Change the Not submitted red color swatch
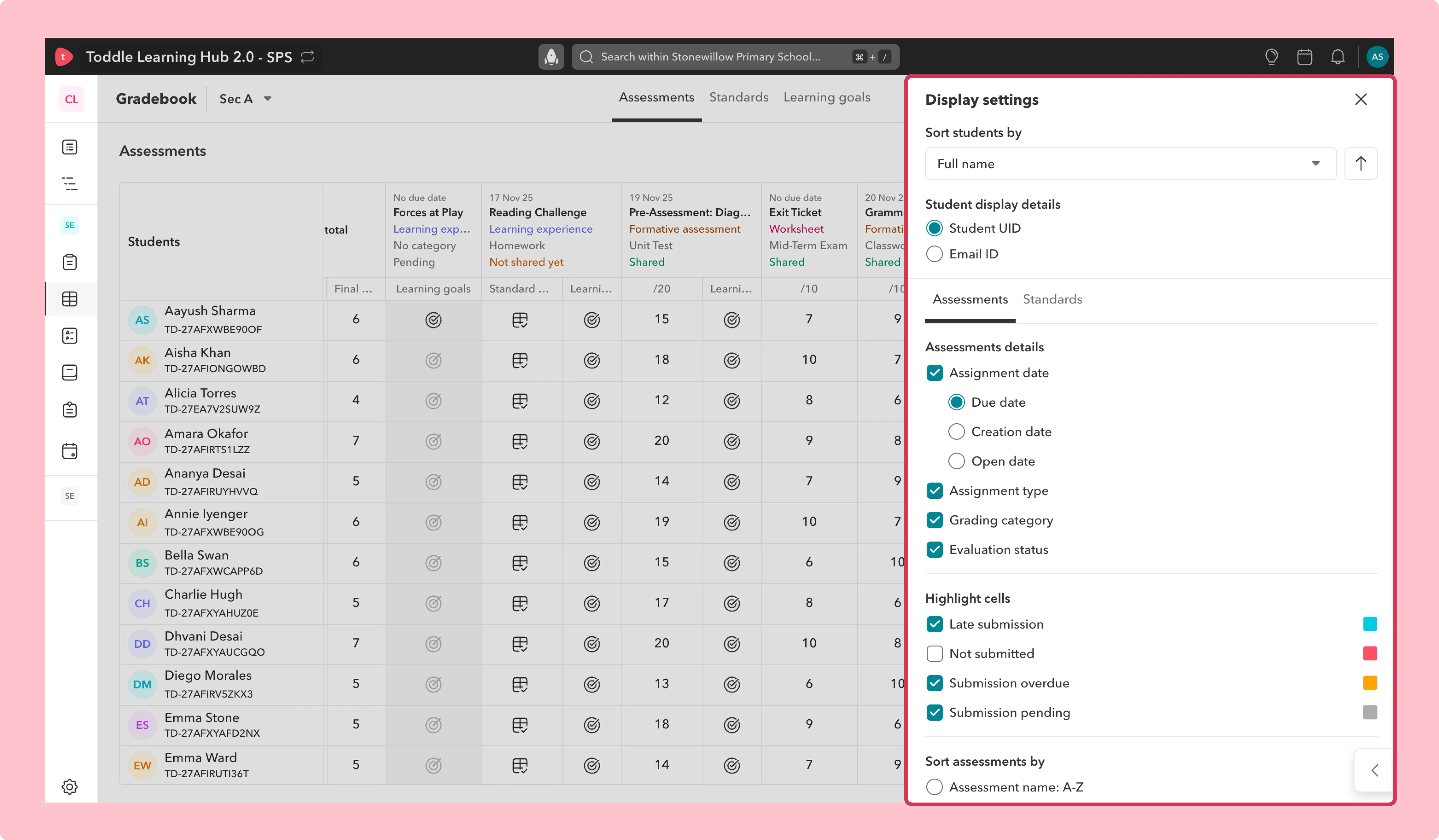 click(1370, 654)
